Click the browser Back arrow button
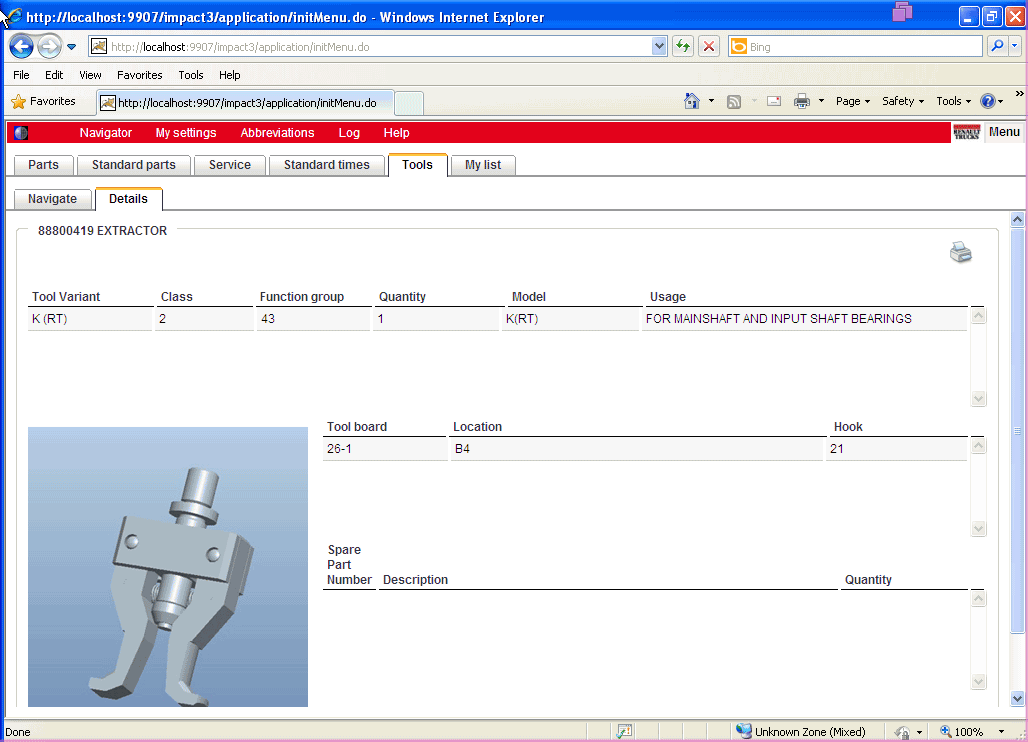Viewport: 1028px width, 742px height. coord(22,46)
